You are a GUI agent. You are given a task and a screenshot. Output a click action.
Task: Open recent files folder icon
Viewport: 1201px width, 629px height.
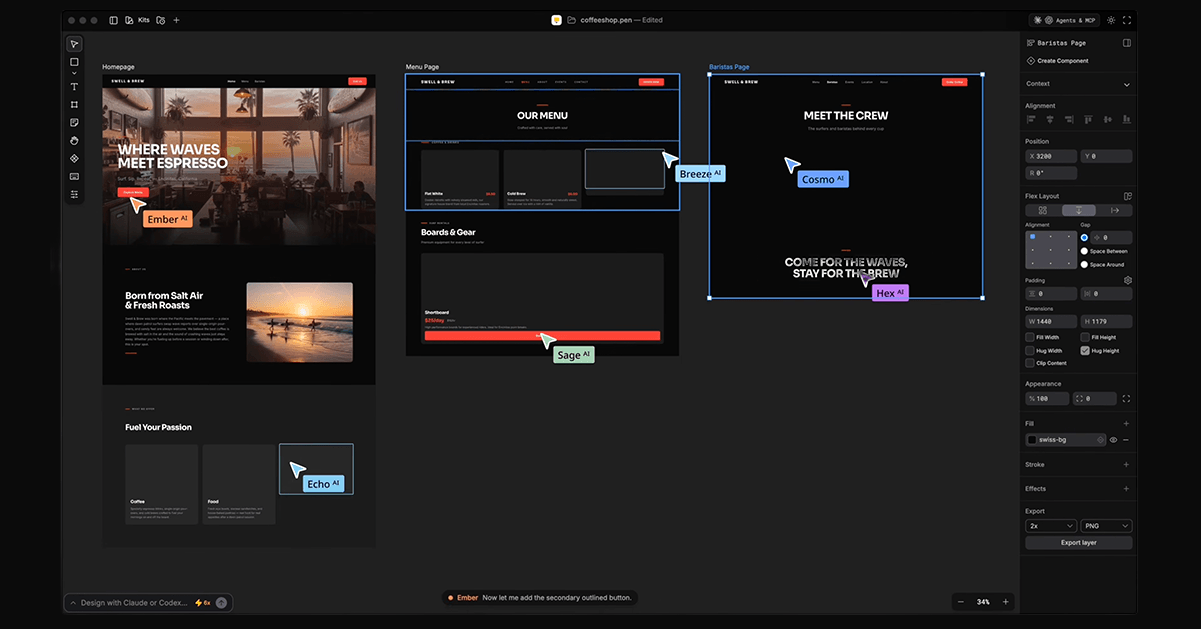[x=160, y=20]
